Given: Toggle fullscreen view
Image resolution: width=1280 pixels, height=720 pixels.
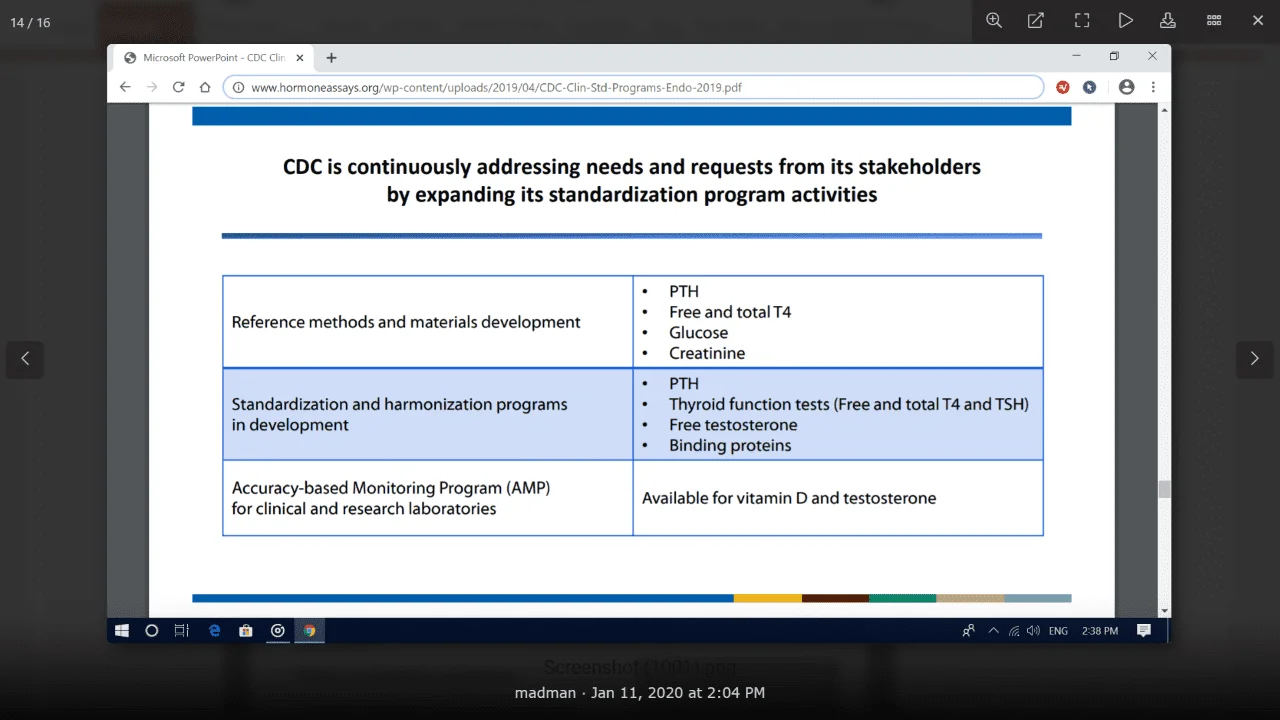Looking at the screenshot, I should coord(1081,21).
